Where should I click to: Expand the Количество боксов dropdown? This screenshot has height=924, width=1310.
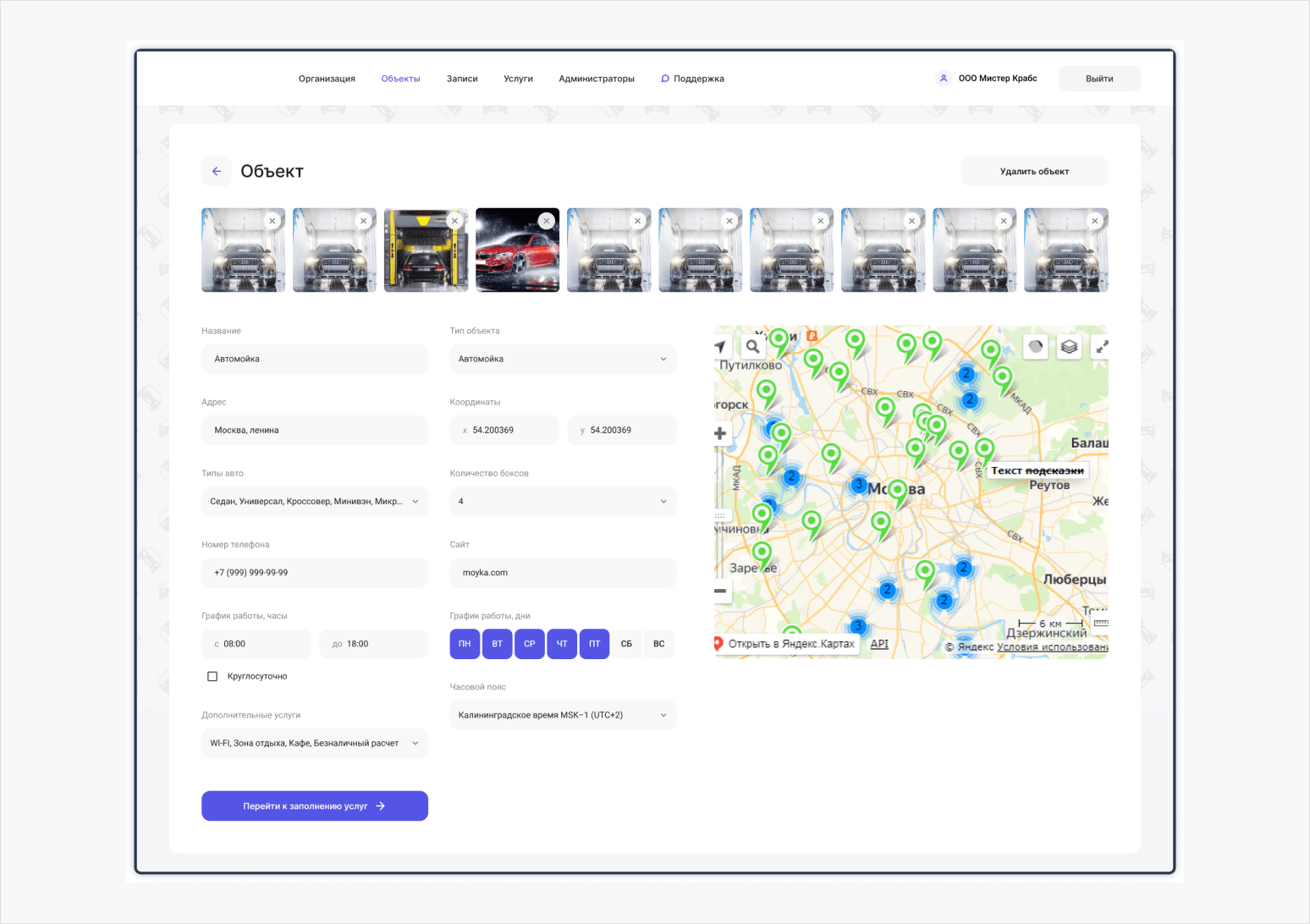click(563, 501)
